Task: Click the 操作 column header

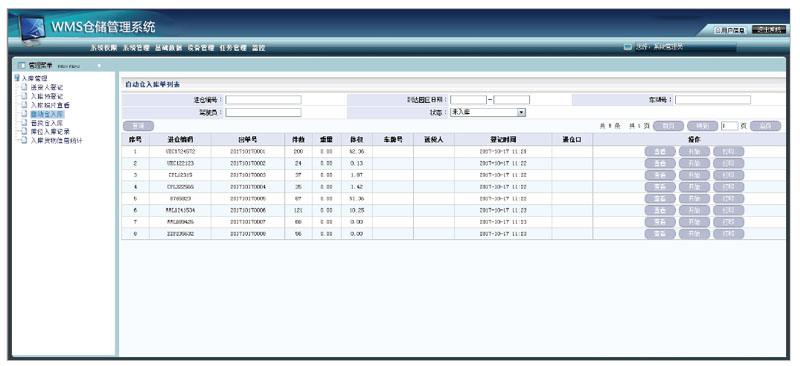Action: click(689, 139)
